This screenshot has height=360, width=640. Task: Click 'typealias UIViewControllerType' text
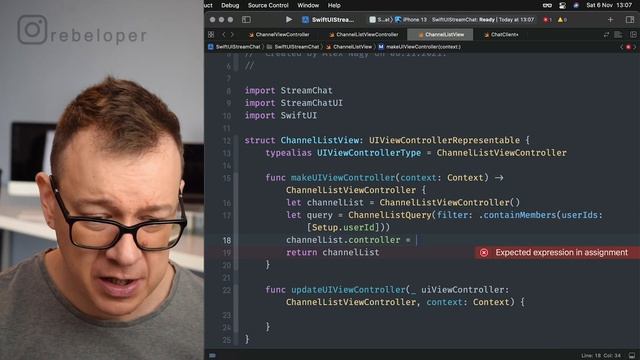(x=343, y=153)
